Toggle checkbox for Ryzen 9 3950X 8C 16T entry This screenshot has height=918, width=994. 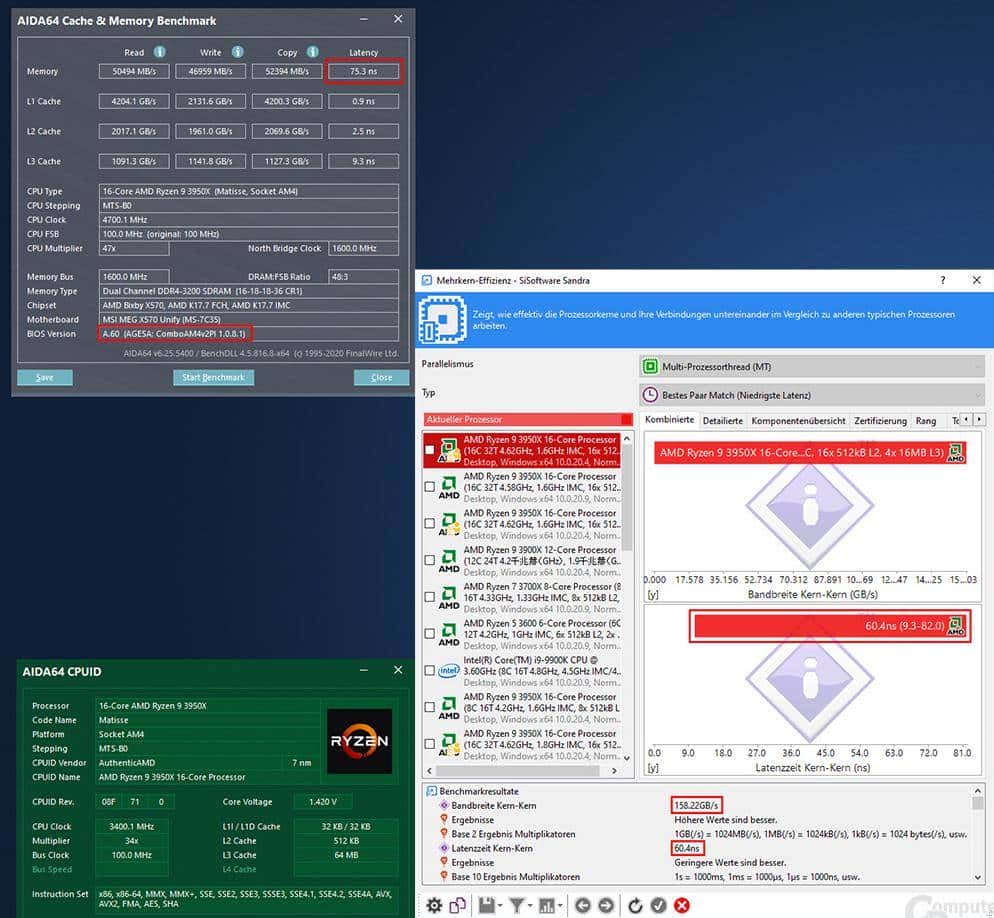coord(429,707)
